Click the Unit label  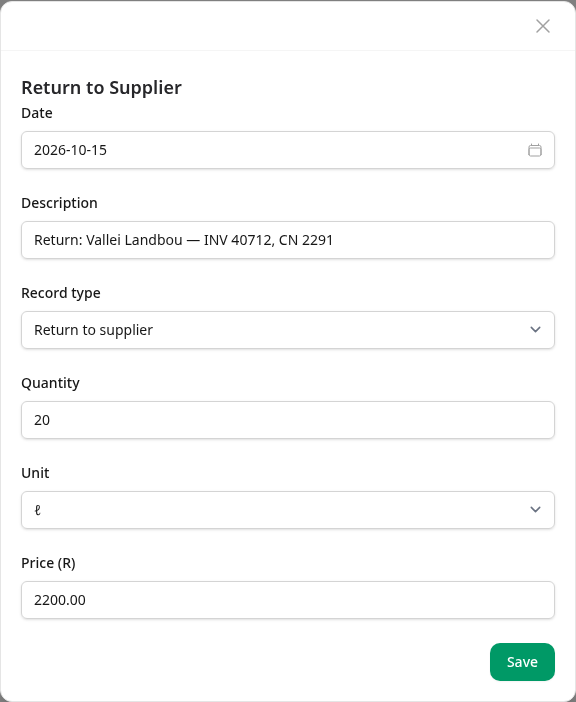[x=35, y=473]
